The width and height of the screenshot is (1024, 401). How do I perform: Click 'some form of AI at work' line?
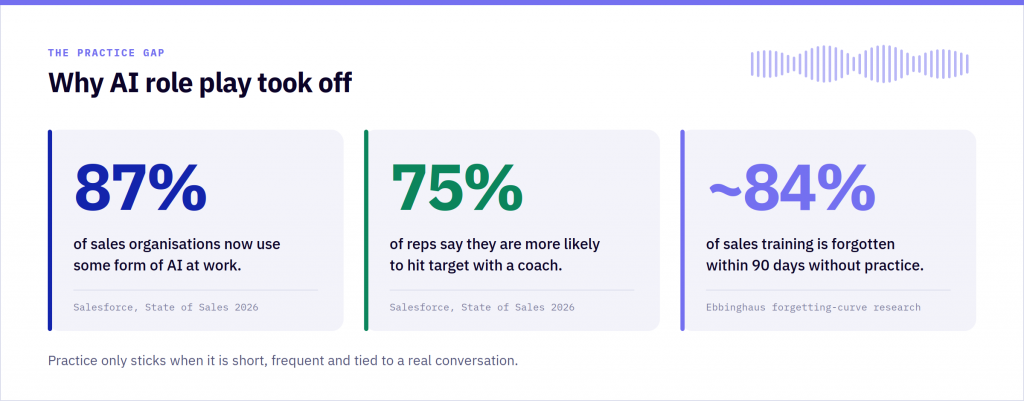[157, 266]
